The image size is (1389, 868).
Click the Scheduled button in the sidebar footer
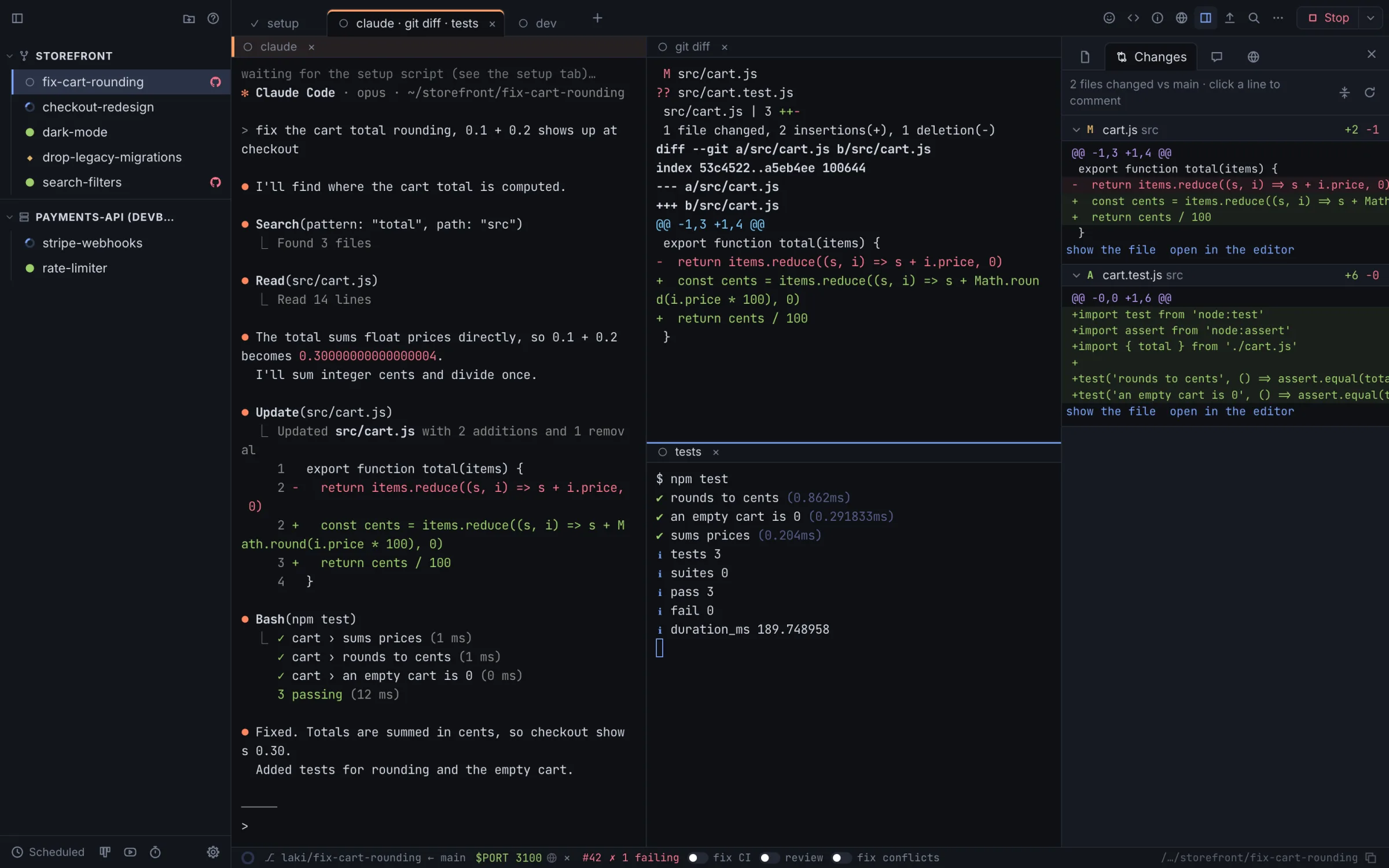coord(48,852)
